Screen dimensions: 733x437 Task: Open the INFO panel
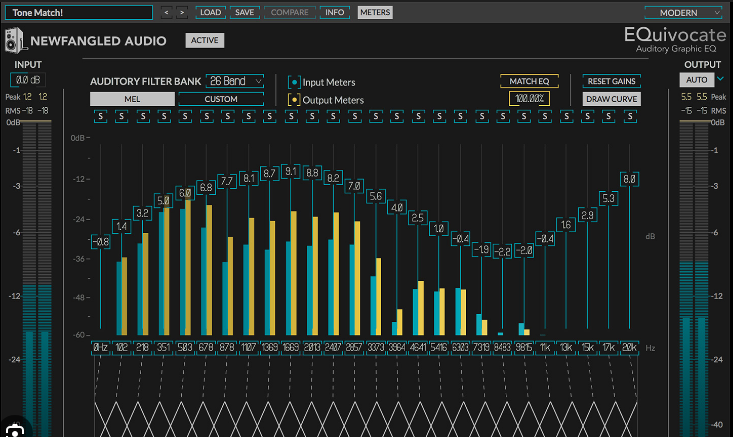coord(335,13)
